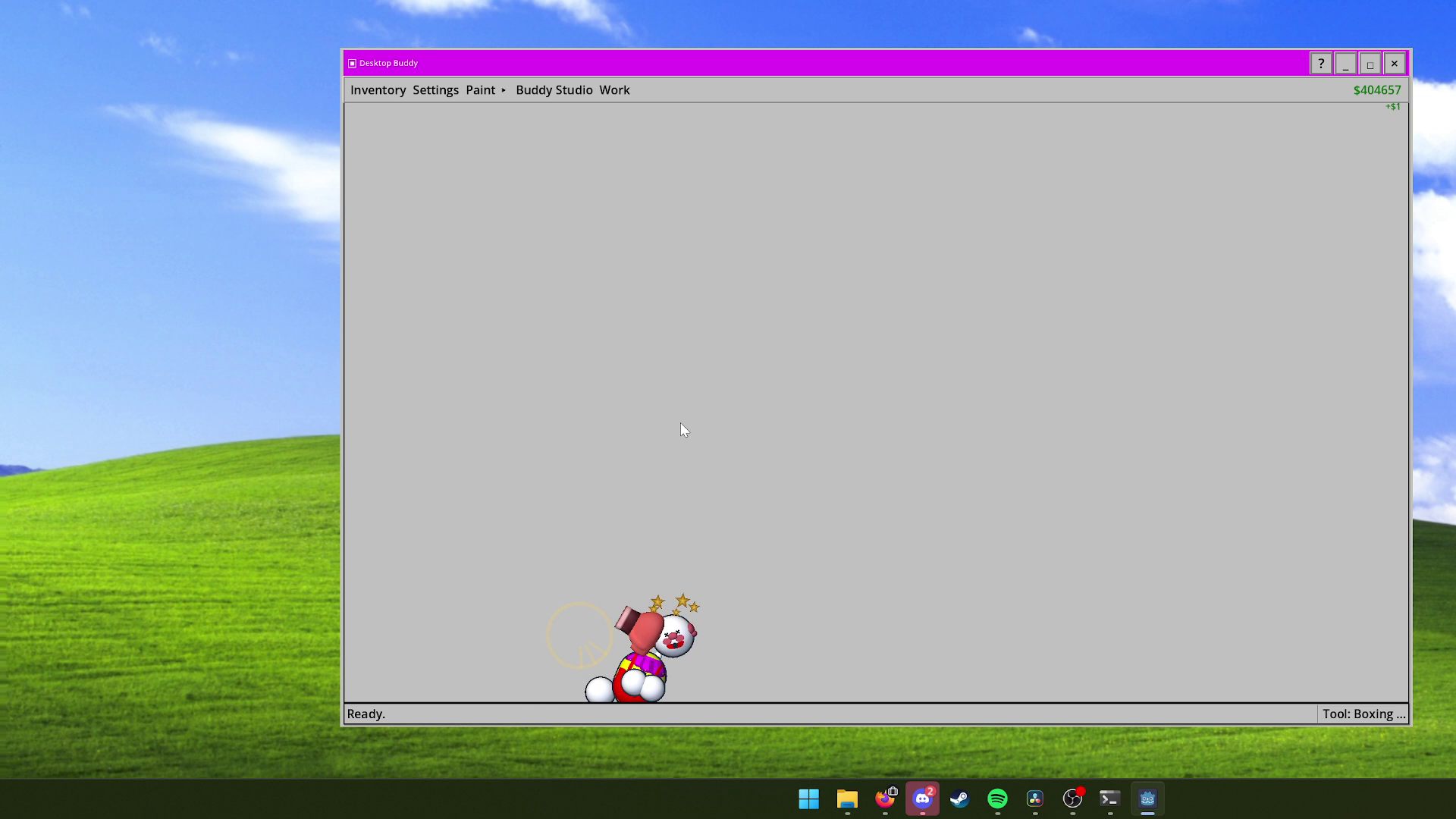Expand the Paint submenu arrow

coord(504,90)
